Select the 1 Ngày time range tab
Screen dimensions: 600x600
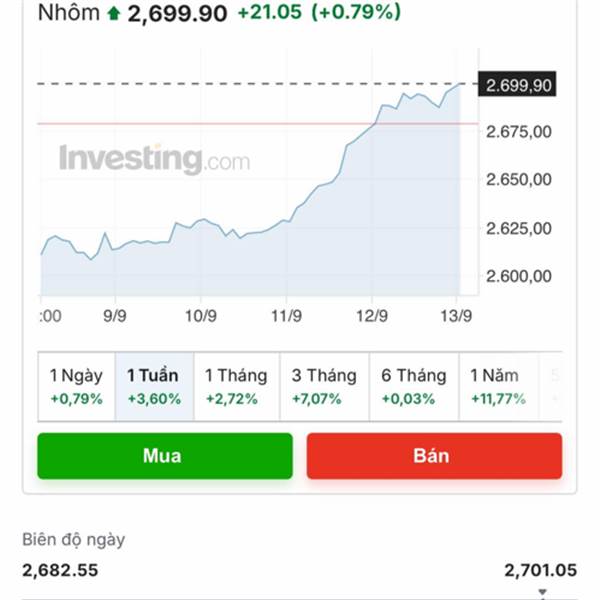point(77,386)
